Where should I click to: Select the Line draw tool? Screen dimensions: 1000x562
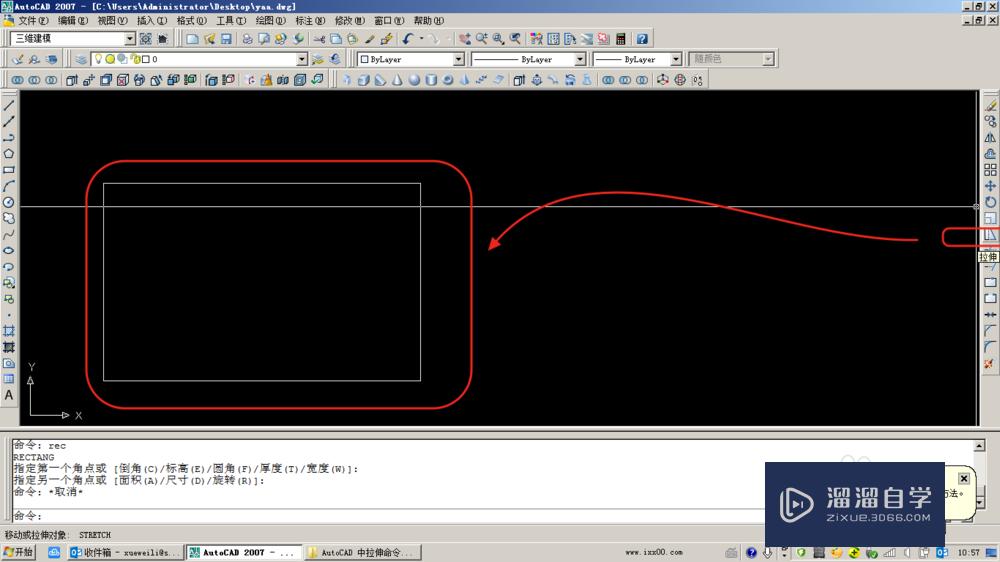[x=9, y=105]
